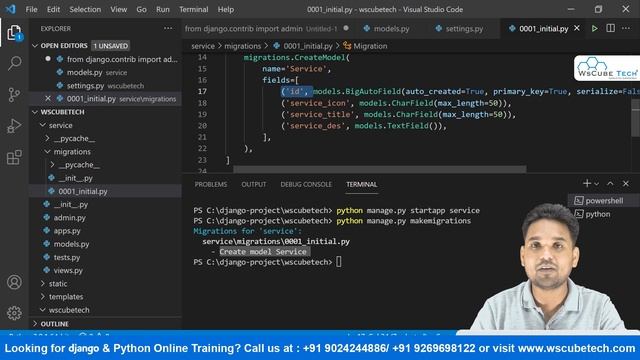Image resolution: width=640 pixels, height=360 pixels.
Task: Open editor More Actions ellipsis
Action: 626,28
